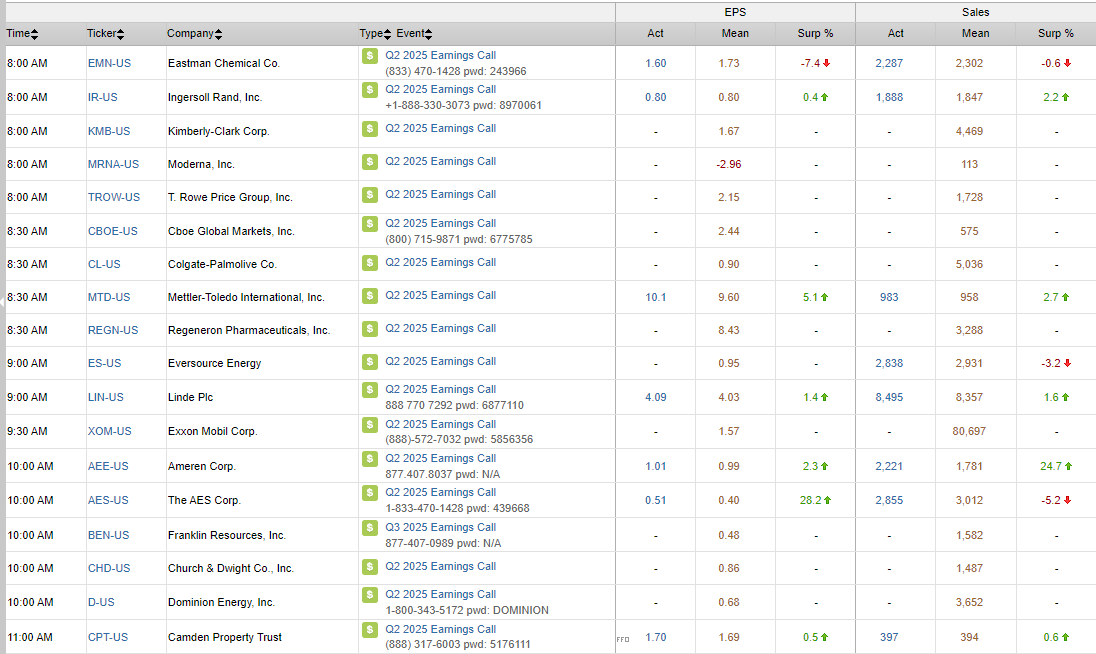This screenshot has height=654, width=1096.
Task: Open the AEE-US ticker link
Action: 108,466
